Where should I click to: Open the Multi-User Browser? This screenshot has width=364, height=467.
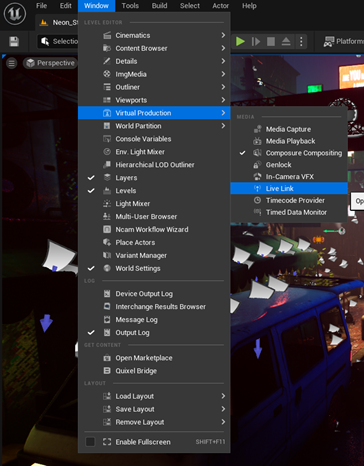click(154, 217)
